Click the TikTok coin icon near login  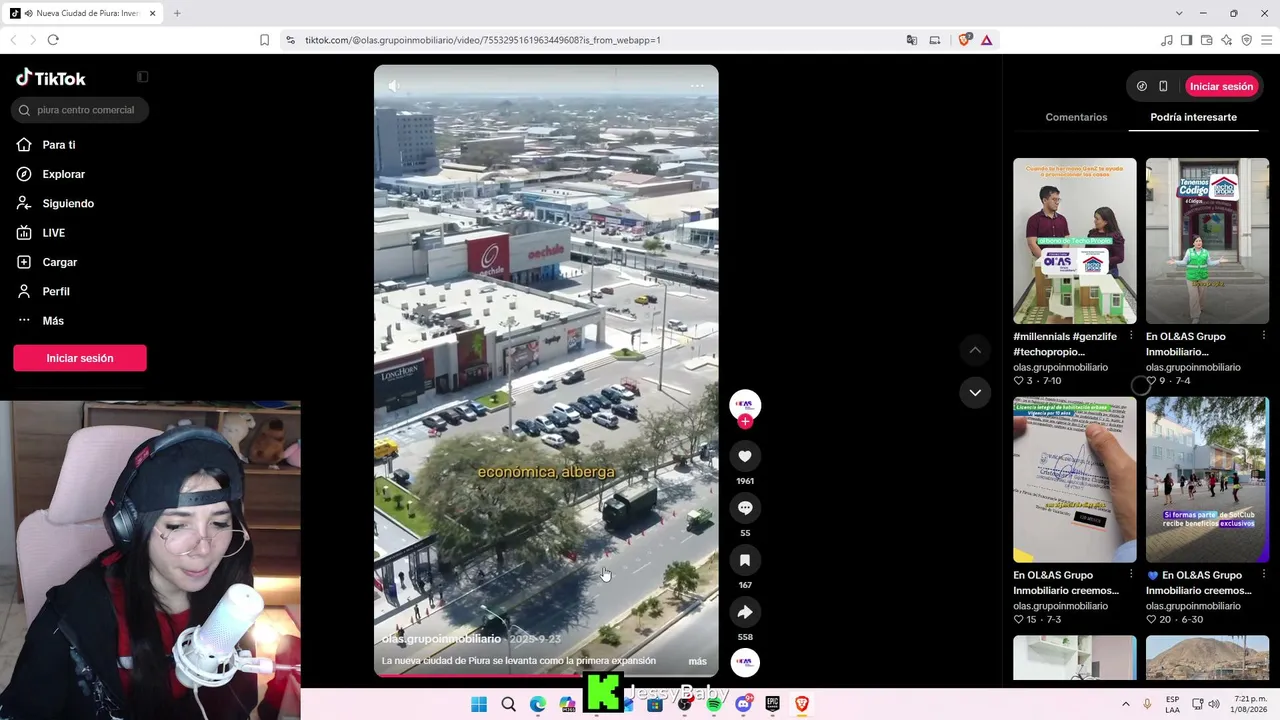coord(1142,86)
